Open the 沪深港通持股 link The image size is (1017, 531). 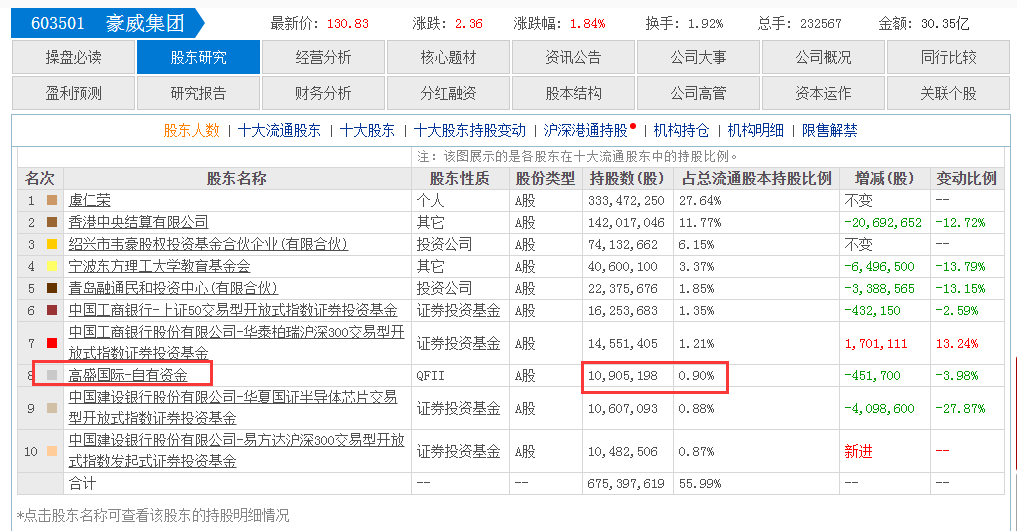[x=586, y=130]
